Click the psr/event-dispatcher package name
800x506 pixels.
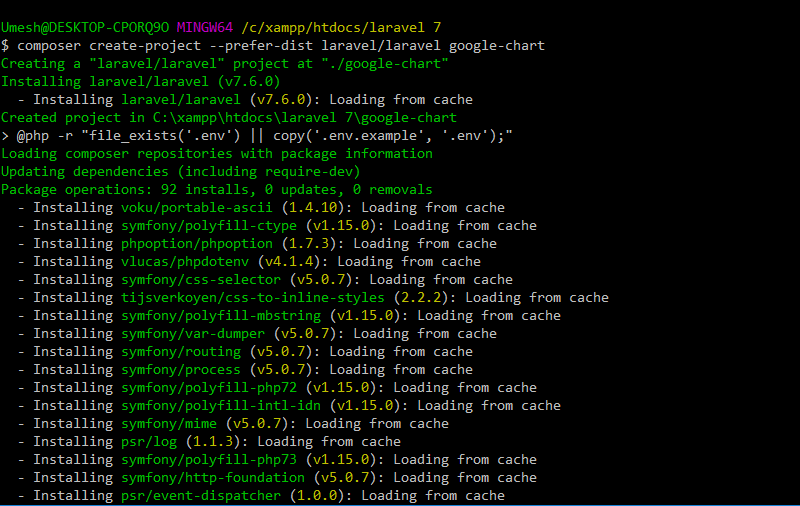coord(201,496)
